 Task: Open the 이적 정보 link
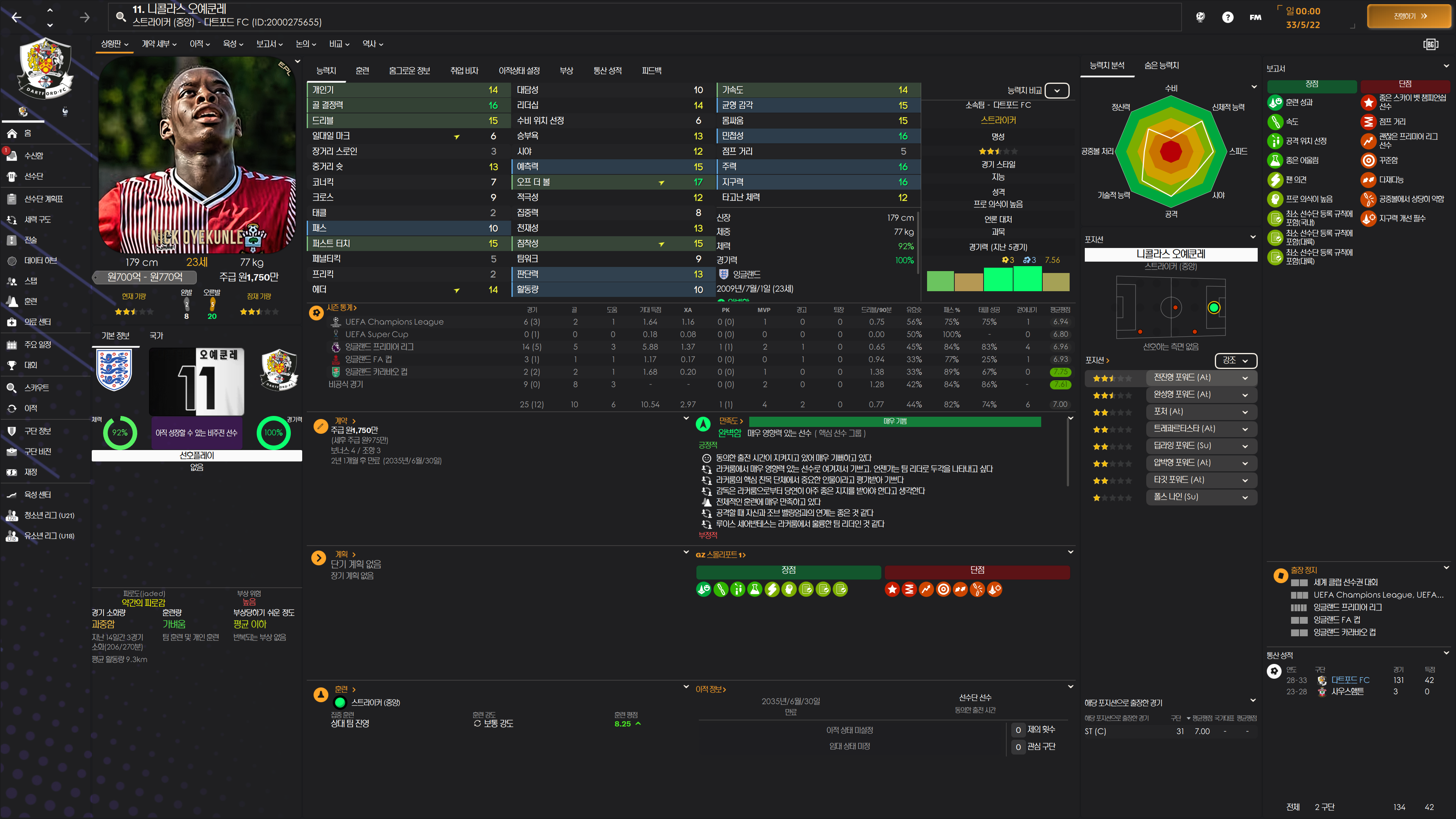click(x=711, y=689)
